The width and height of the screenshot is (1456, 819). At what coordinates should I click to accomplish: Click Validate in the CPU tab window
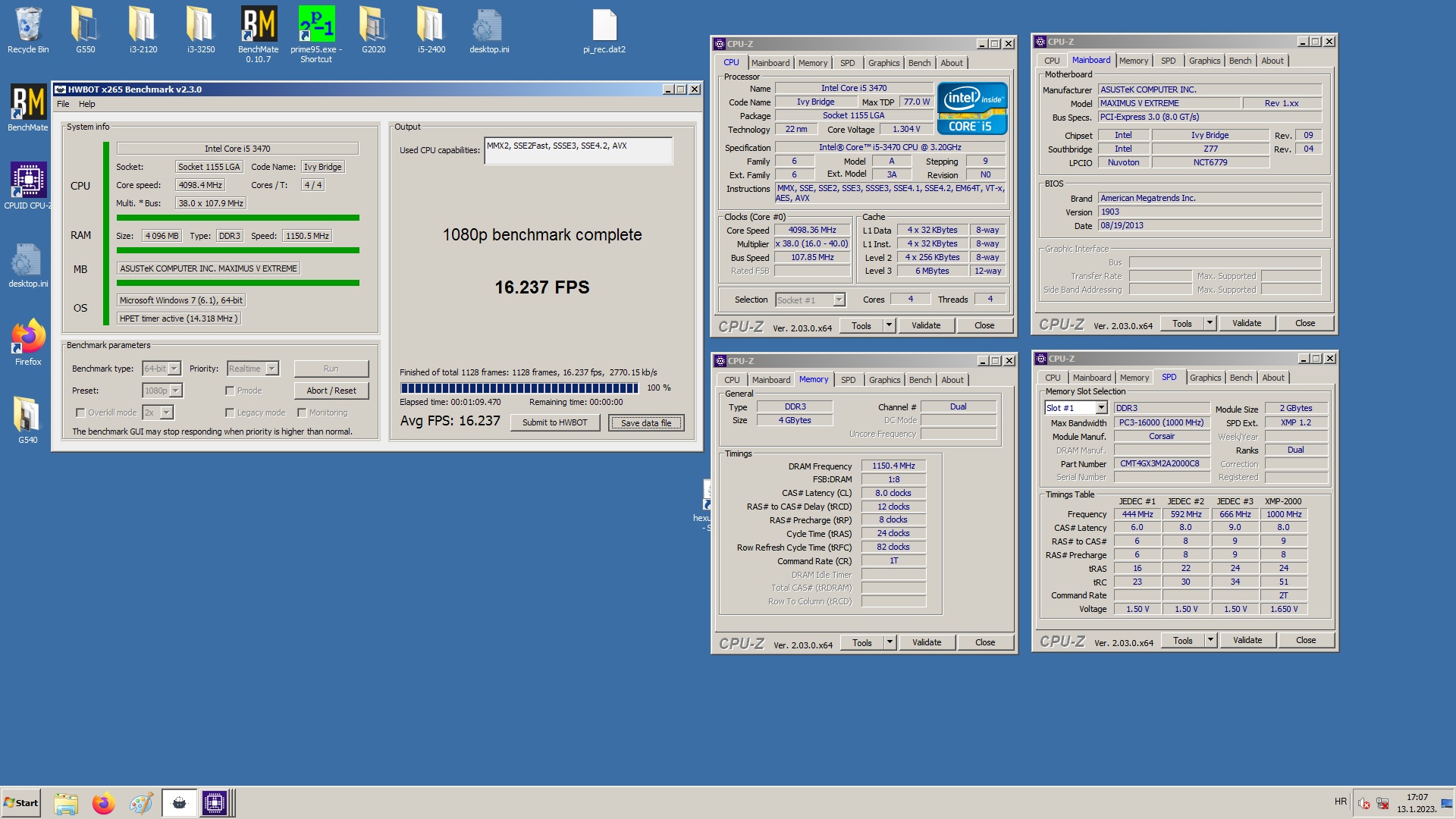[x=926, y=325]
